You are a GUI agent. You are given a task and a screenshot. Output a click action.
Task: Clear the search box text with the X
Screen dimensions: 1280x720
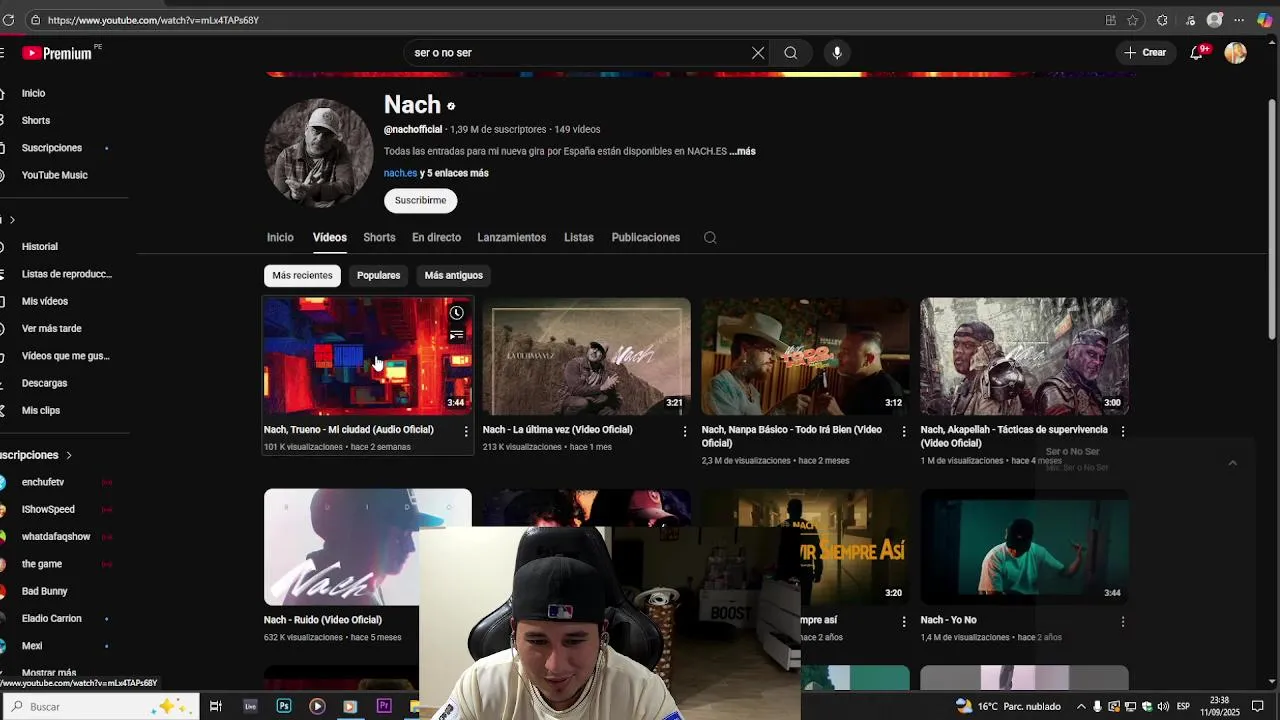point(758,53)
